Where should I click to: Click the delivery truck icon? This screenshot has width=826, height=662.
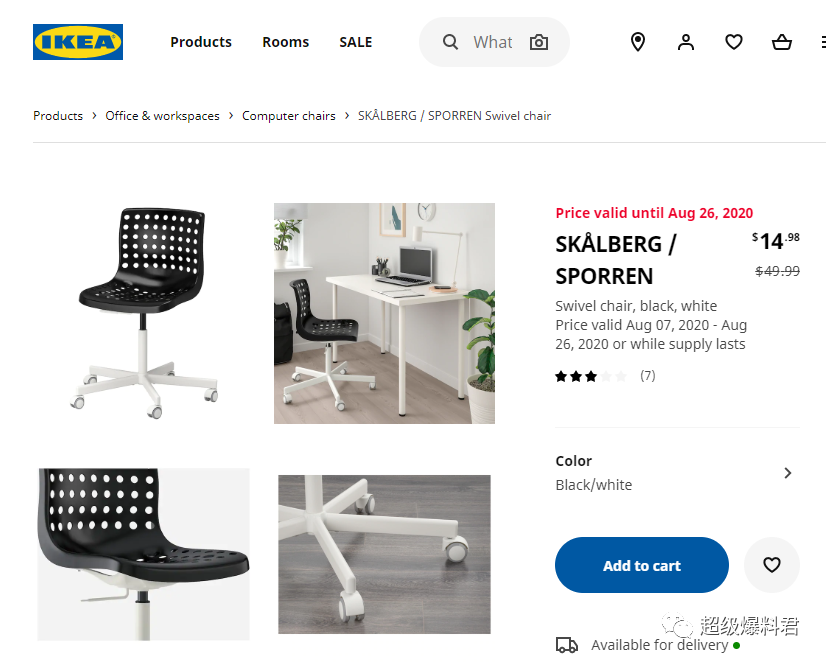pos(567,645)
